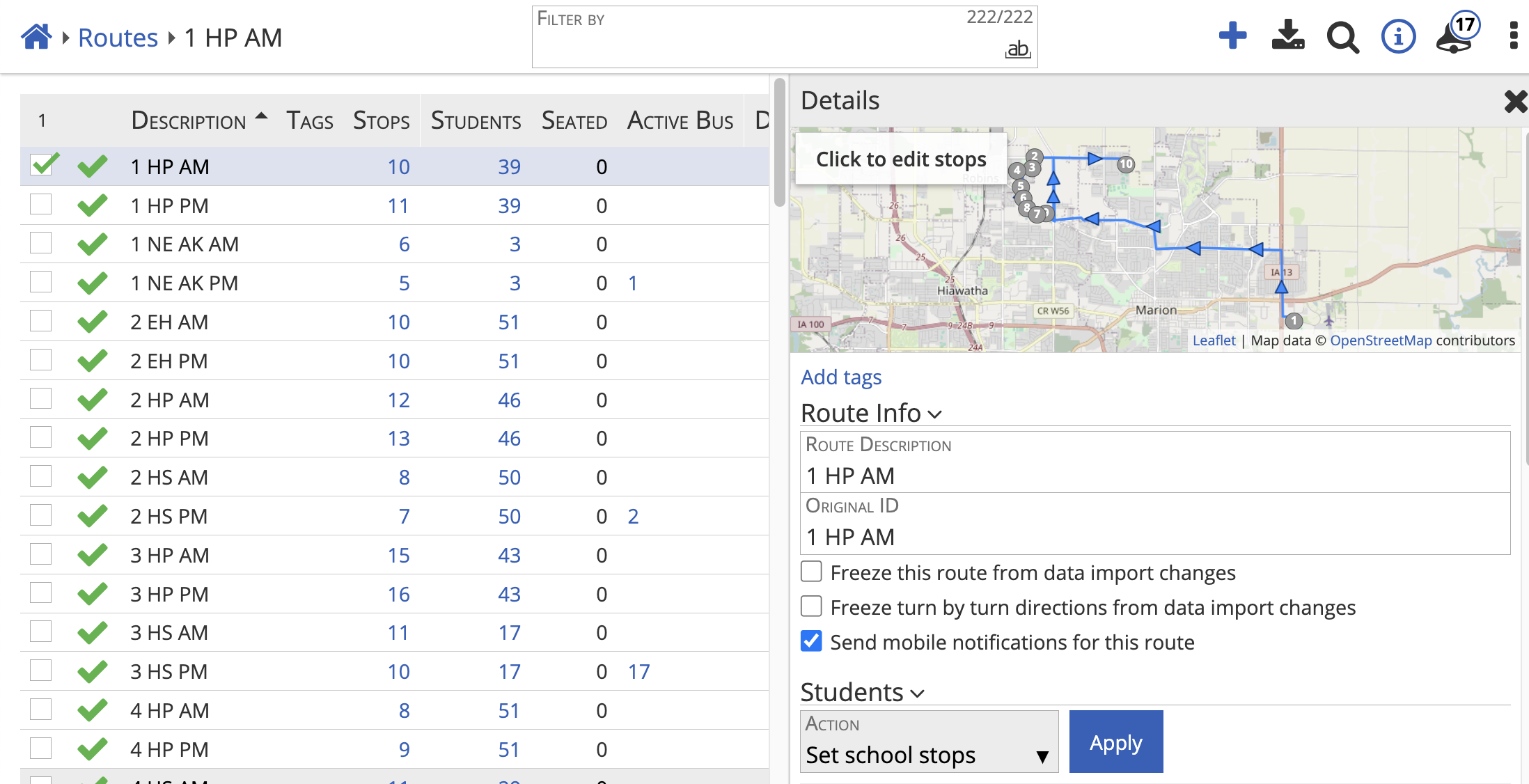The height and width of the screenshot is (784, 1529).
Task: Click the Add tags link
Action: pyautogui.click(x=841, y=377)
